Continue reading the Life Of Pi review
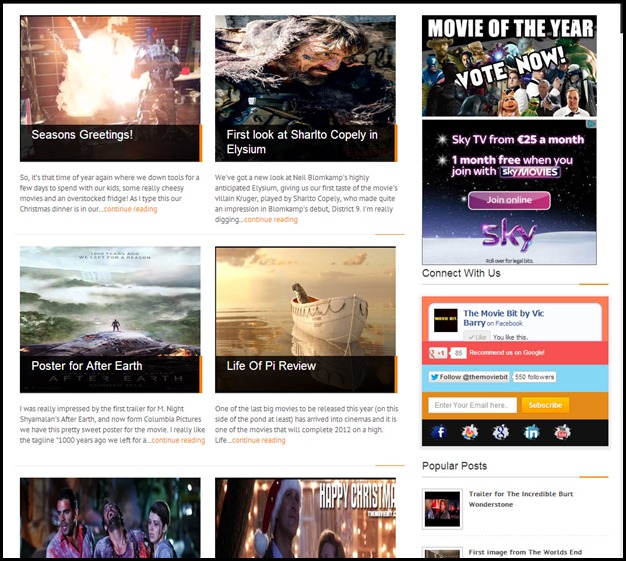 [x=259, y=440]
